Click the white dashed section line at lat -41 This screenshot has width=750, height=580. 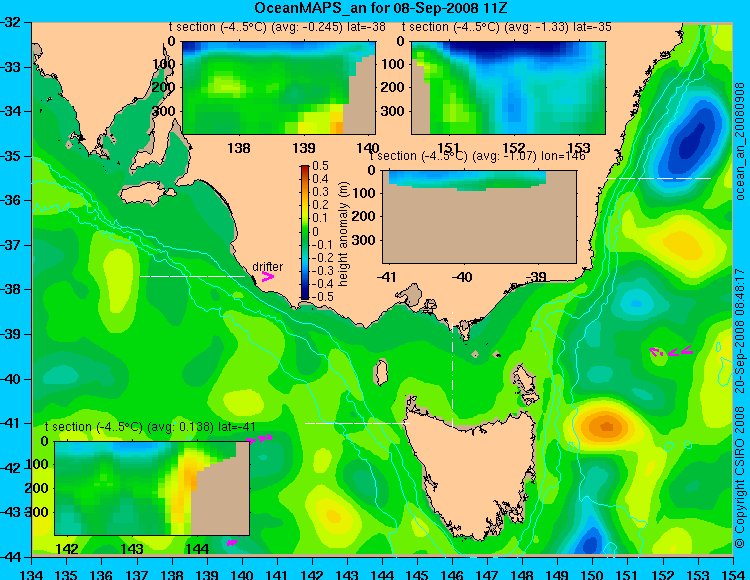357,423
